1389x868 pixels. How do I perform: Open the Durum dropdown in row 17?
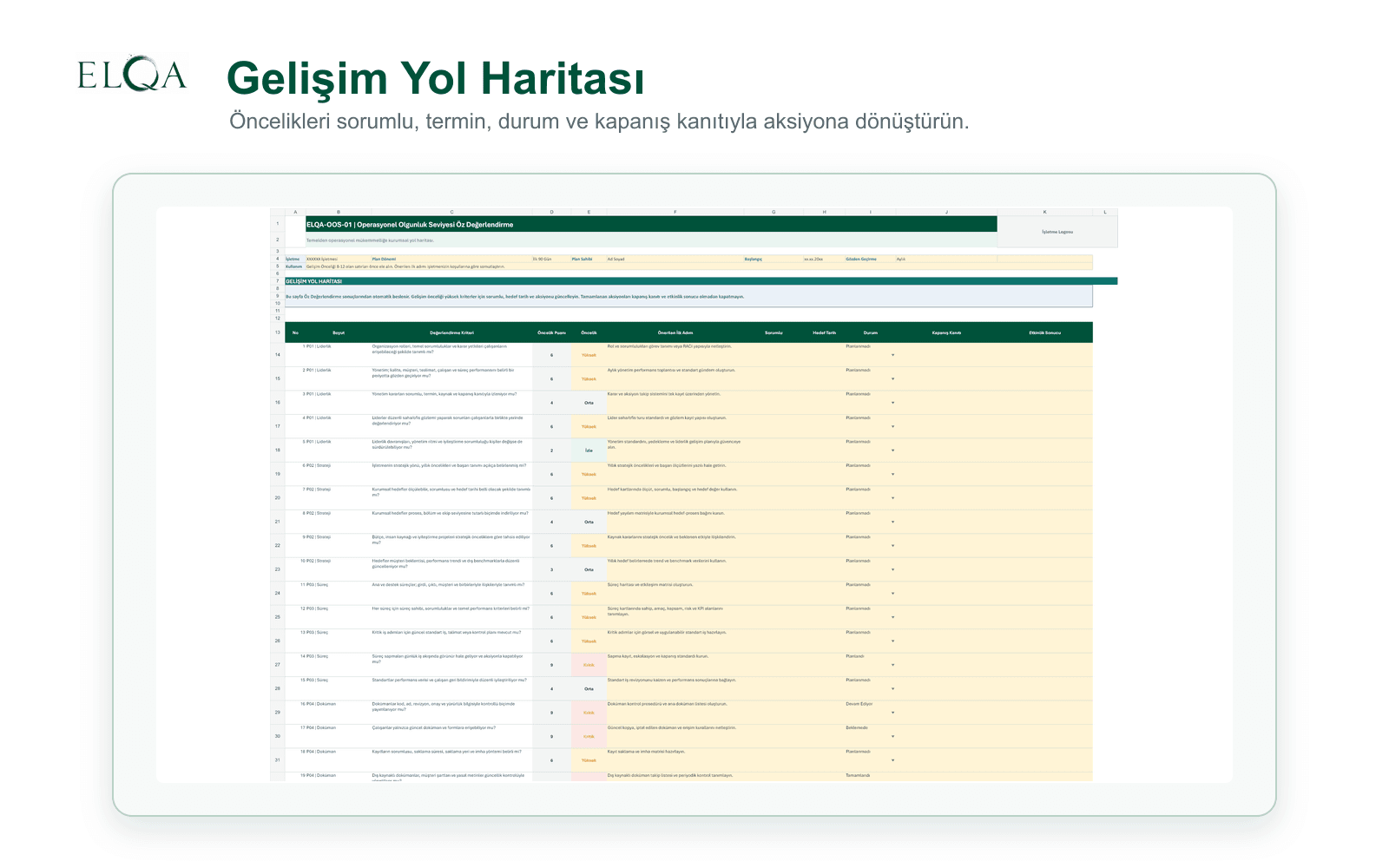point(892,426)
